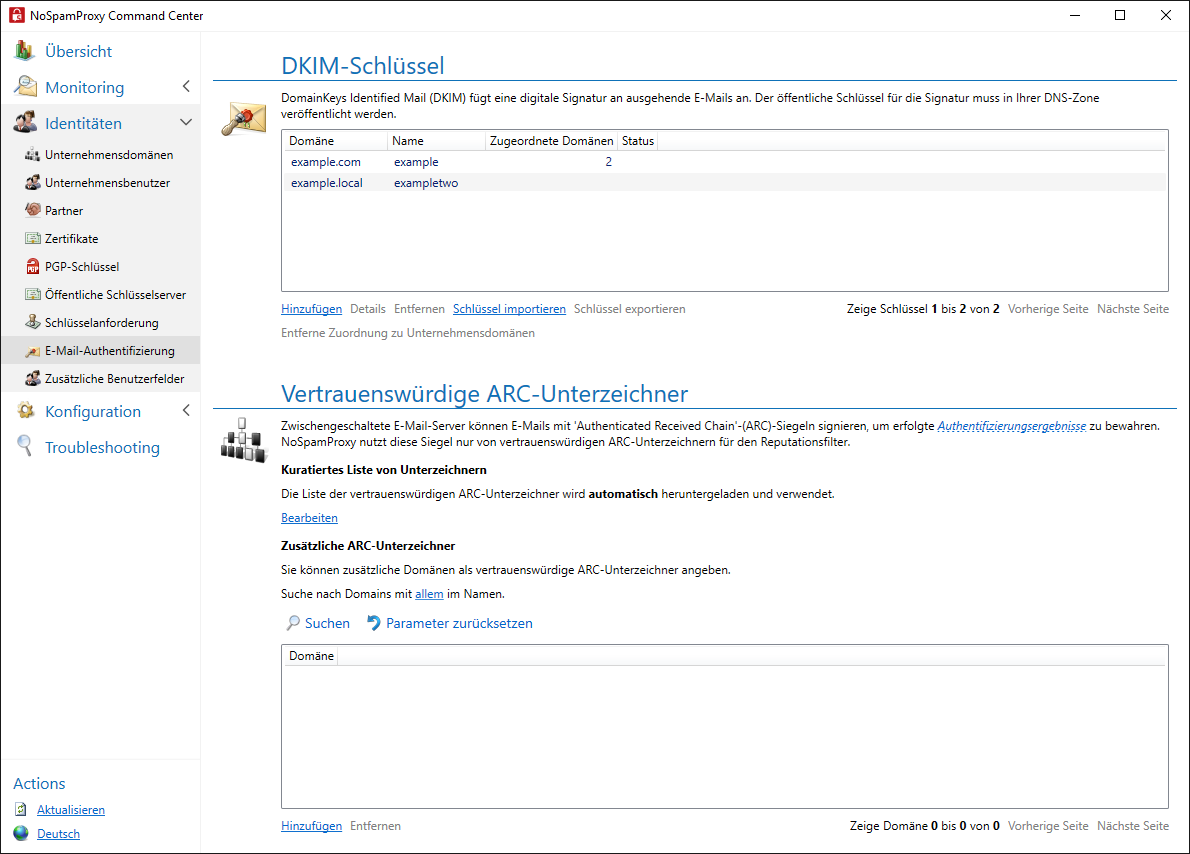Click the Schlüsselanforderung icon
The width and height of the screenshot is (1190, 854).
[33, 323]
